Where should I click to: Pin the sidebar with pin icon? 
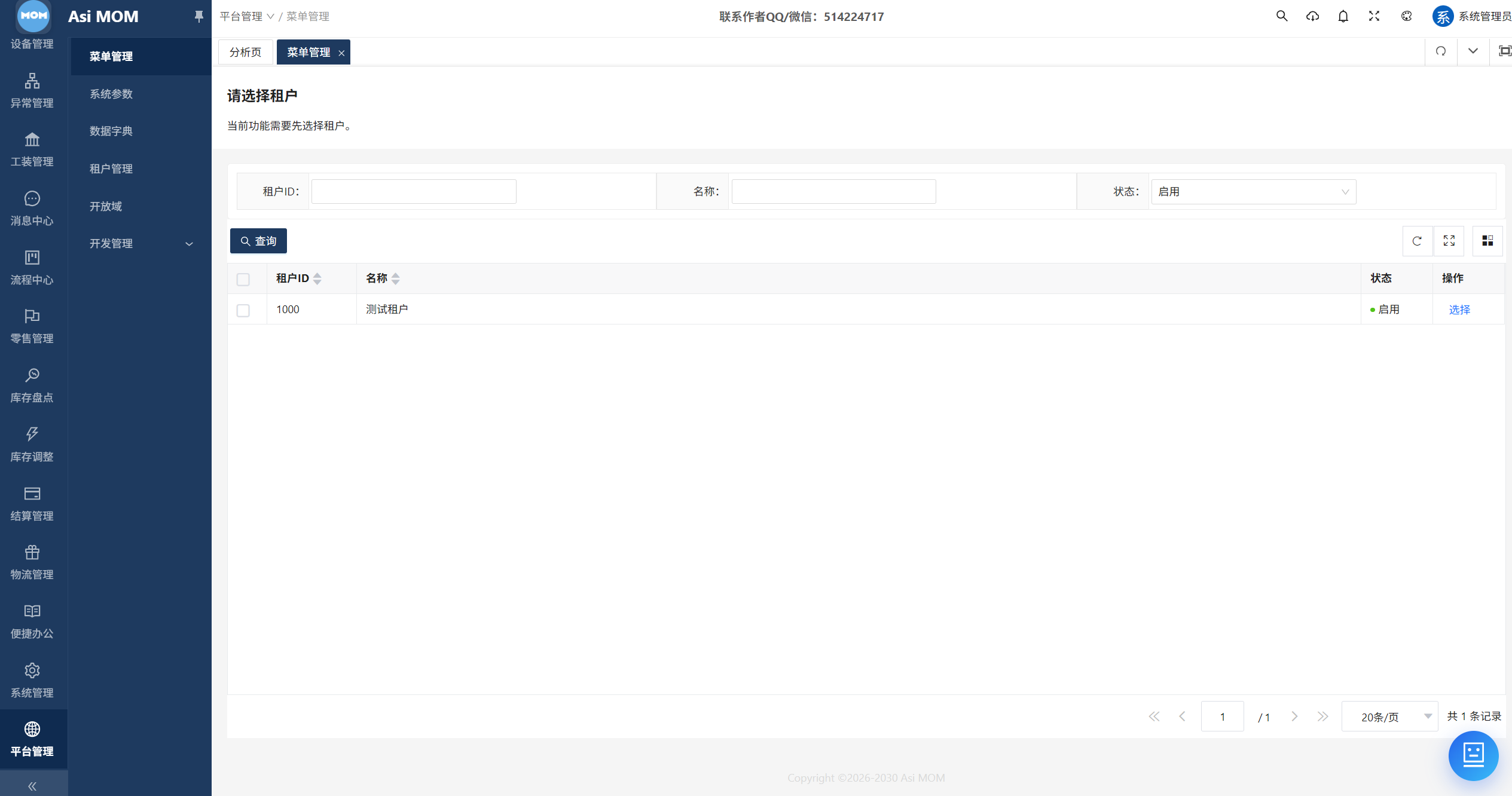198,16
